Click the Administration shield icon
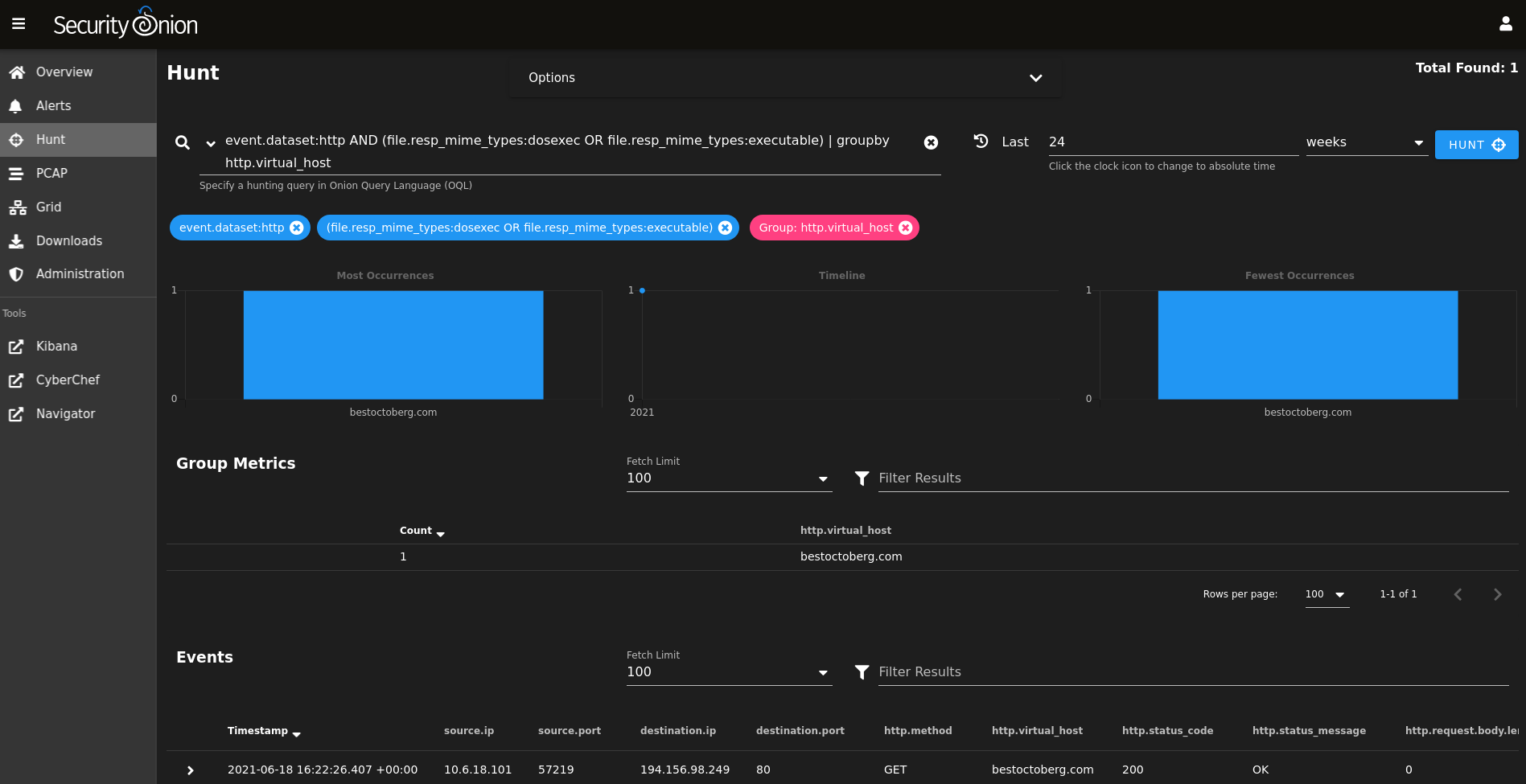Image resolution: width=1526 pixels, height=784 pixels. click(16, 274)
